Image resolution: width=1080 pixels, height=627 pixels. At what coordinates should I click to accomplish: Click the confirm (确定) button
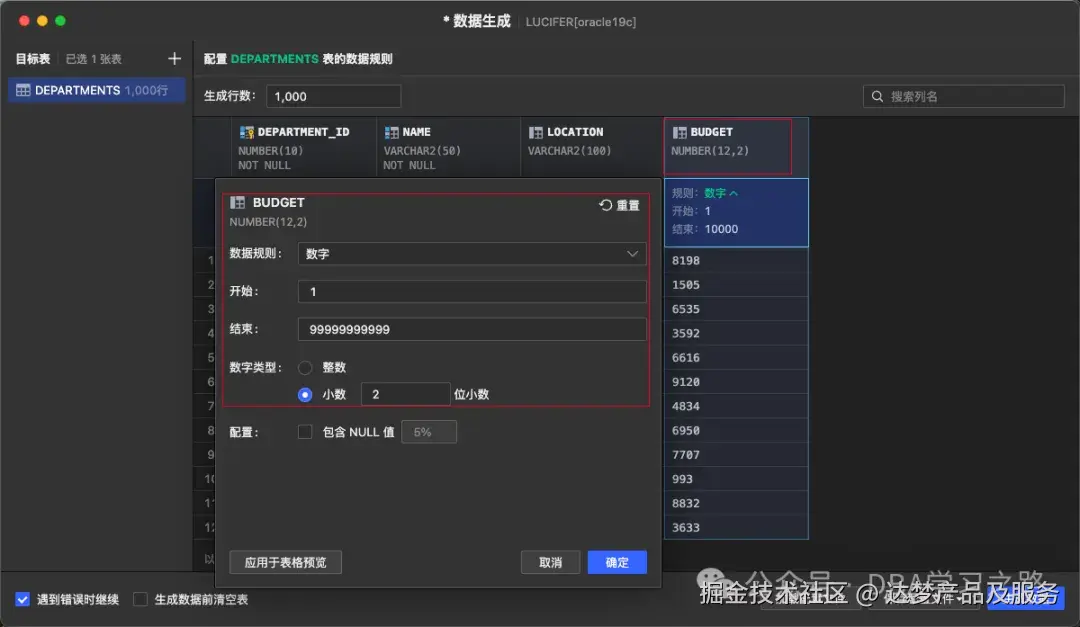click(617, 562)
